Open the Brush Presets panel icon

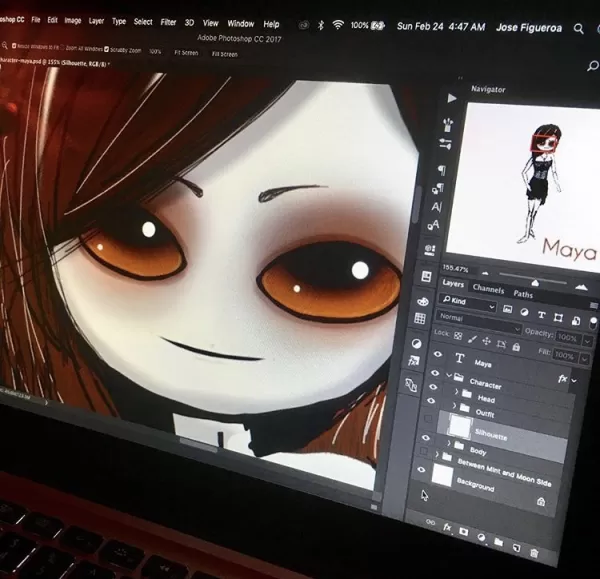447,125
